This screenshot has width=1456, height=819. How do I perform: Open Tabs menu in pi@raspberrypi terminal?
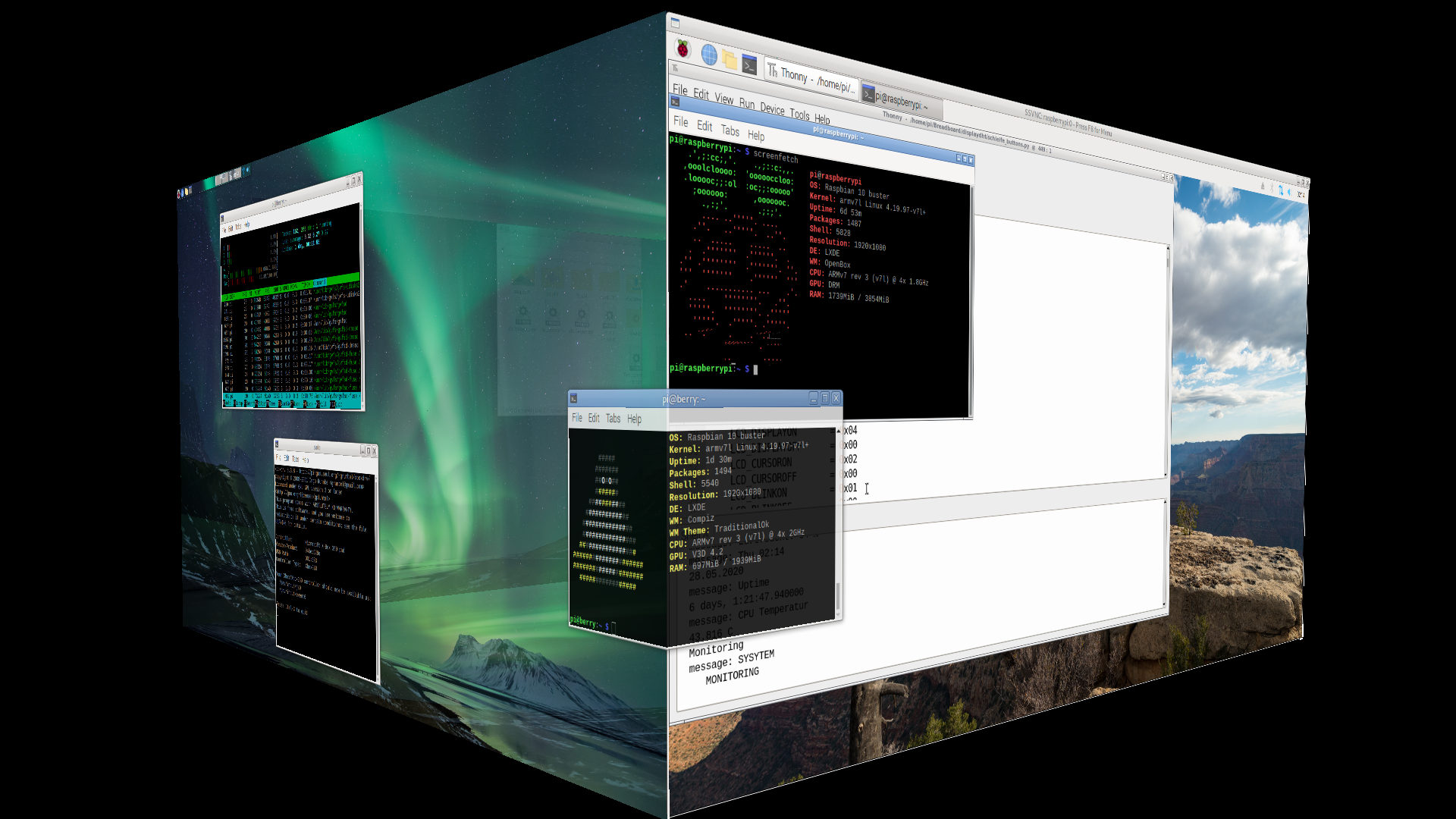pos(730,130)
